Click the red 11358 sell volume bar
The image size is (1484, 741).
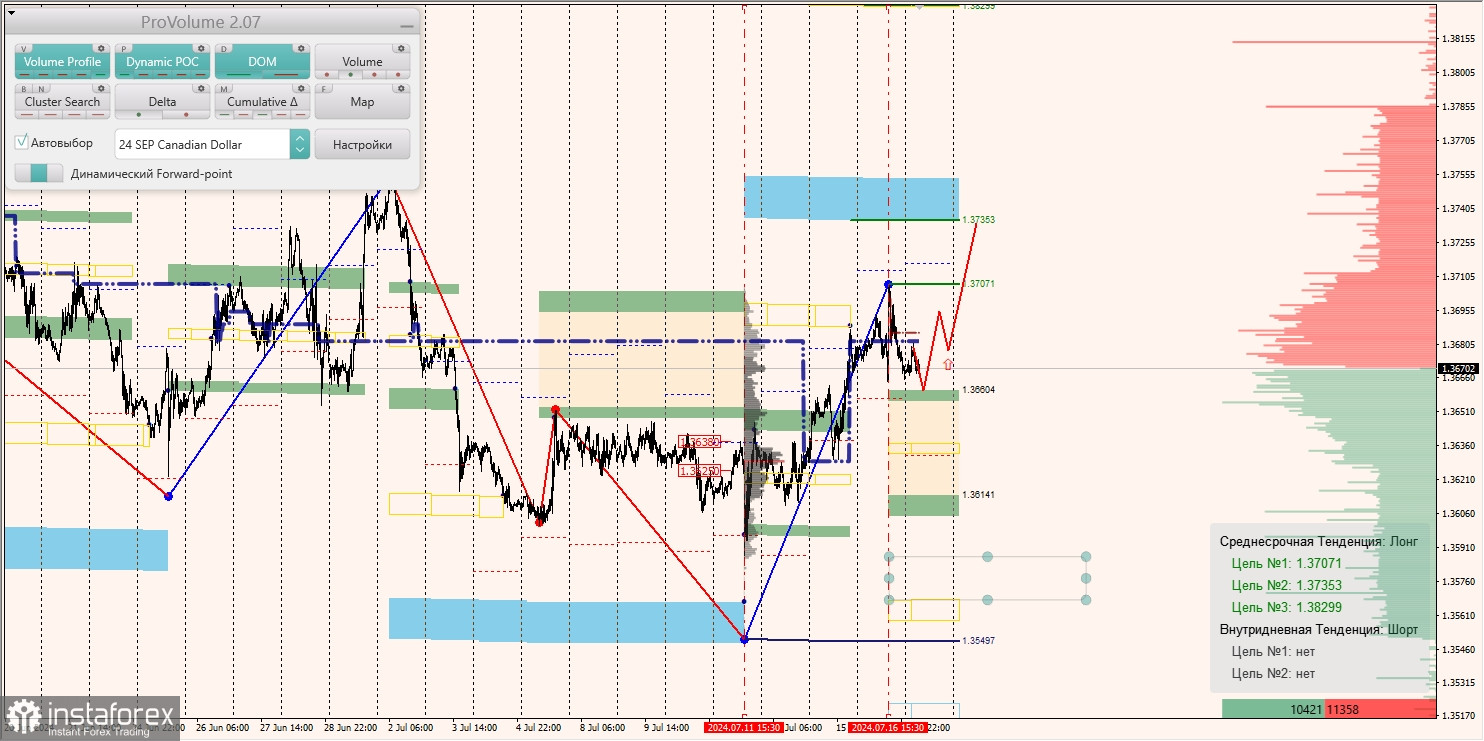pyautogui.click(x=1380, y=709)
